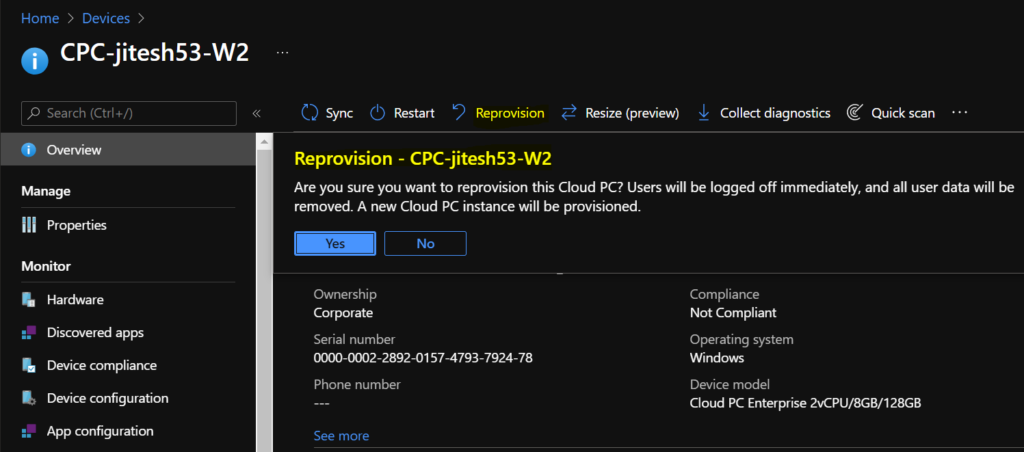Go to the Devices breadcrumb
Screen dimensions: 1024x452
pyautogui.click(x=104, y=18)
